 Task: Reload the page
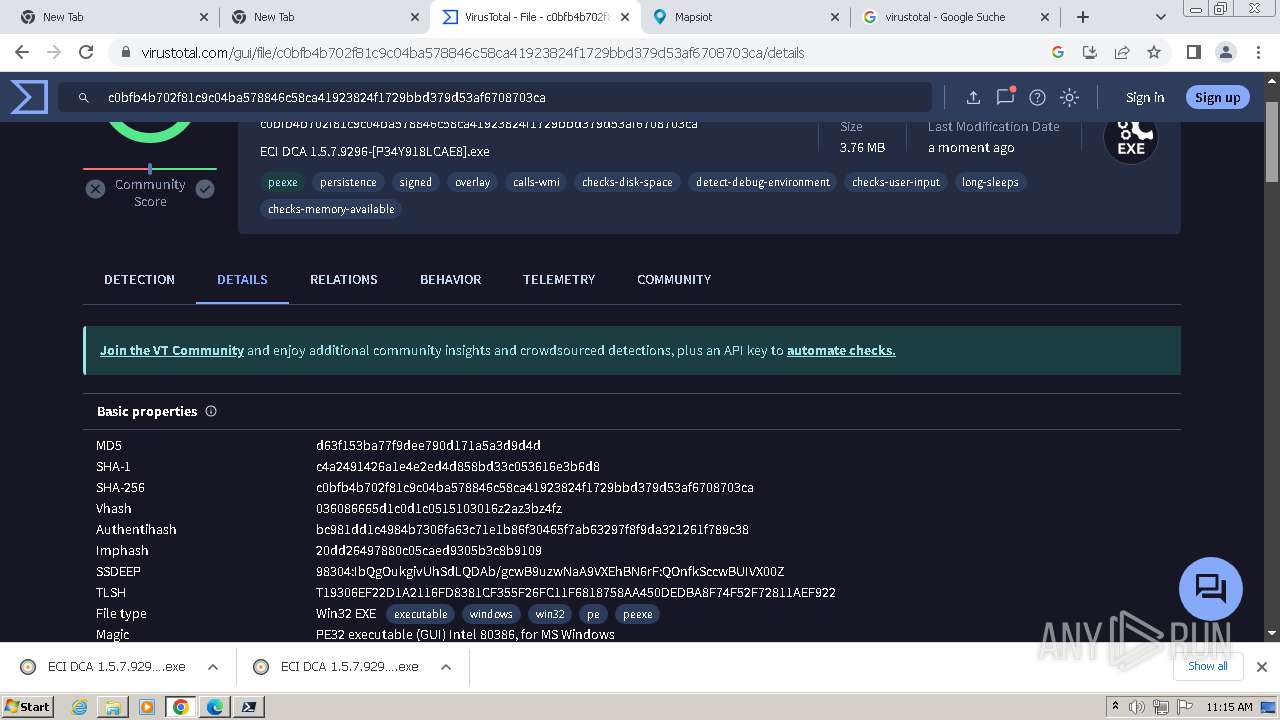(86, 52)
